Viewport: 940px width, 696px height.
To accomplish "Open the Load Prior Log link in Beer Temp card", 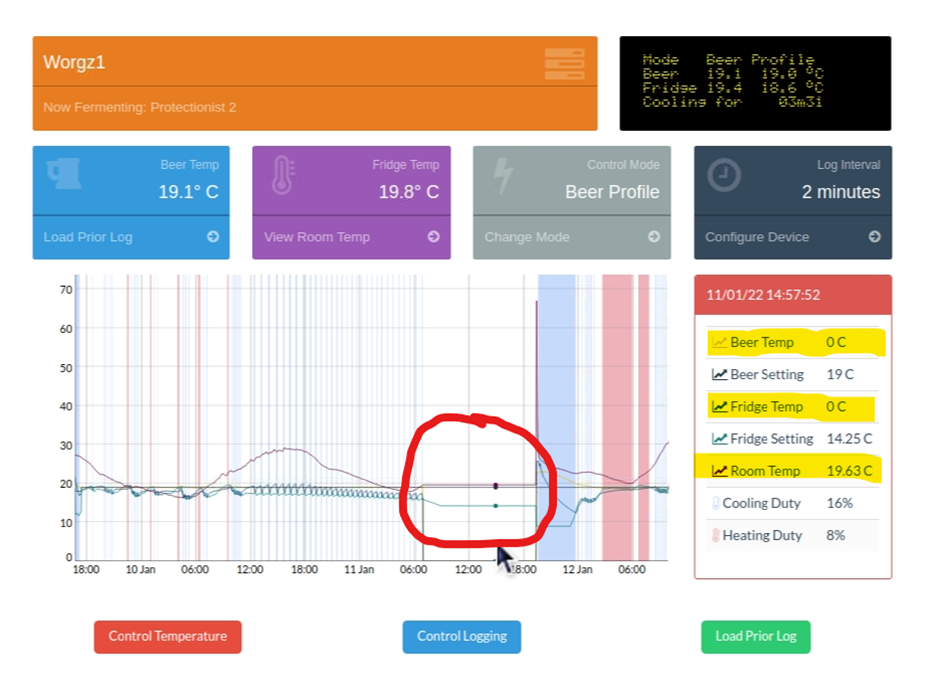I will 88,237.
